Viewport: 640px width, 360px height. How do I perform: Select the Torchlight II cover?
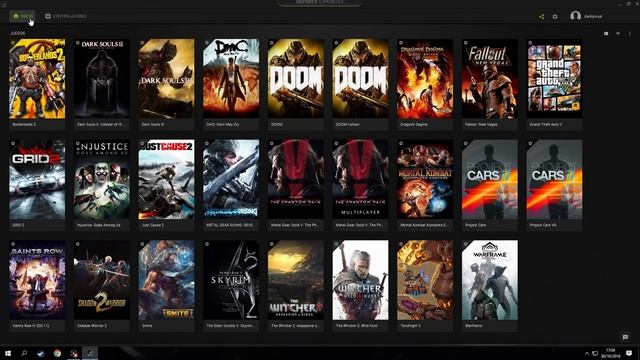tap(425, 280)
